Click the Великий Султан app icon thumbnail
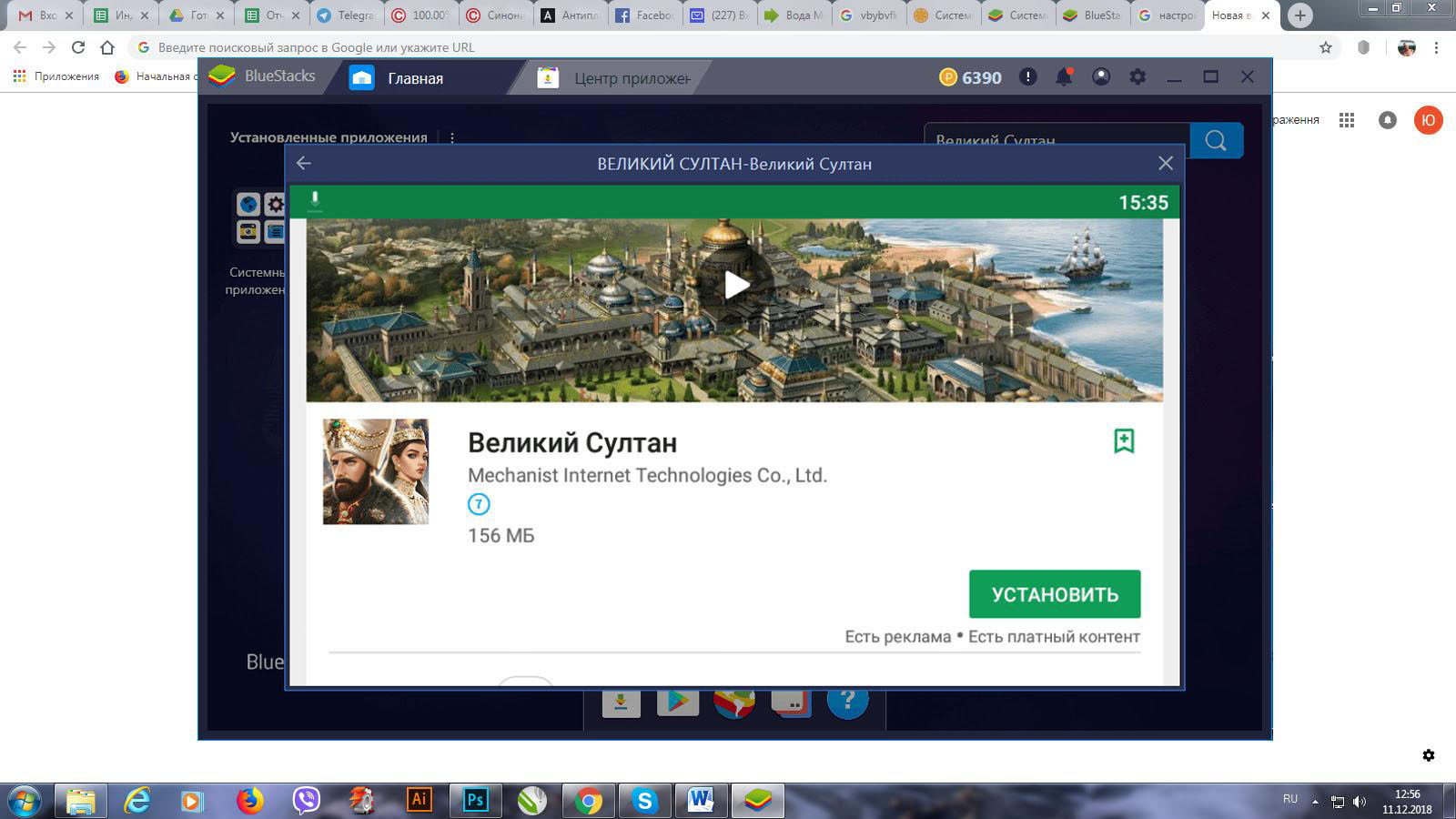Screen dimensions: 1456x819 coord(376,471)
